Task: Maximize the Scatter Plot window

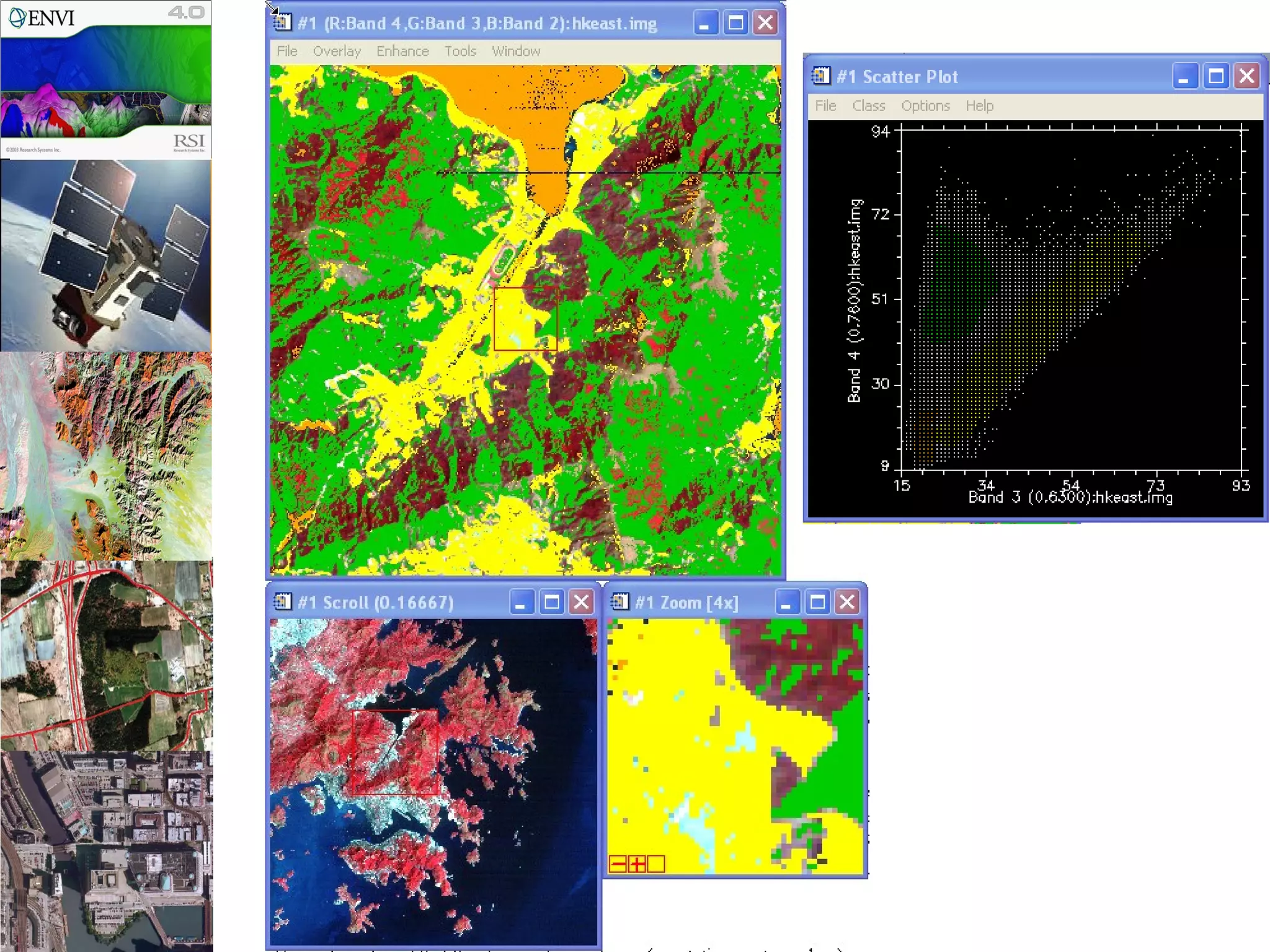Action: (1215, 77)
